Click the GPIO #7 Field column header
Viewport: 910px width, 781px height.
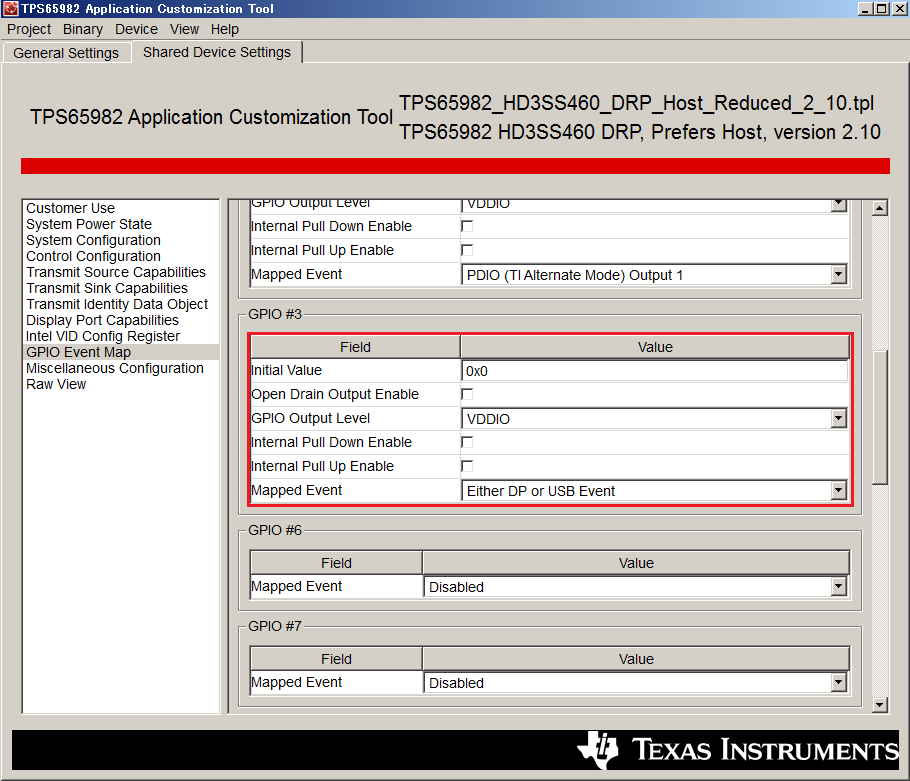pos(336,659)
